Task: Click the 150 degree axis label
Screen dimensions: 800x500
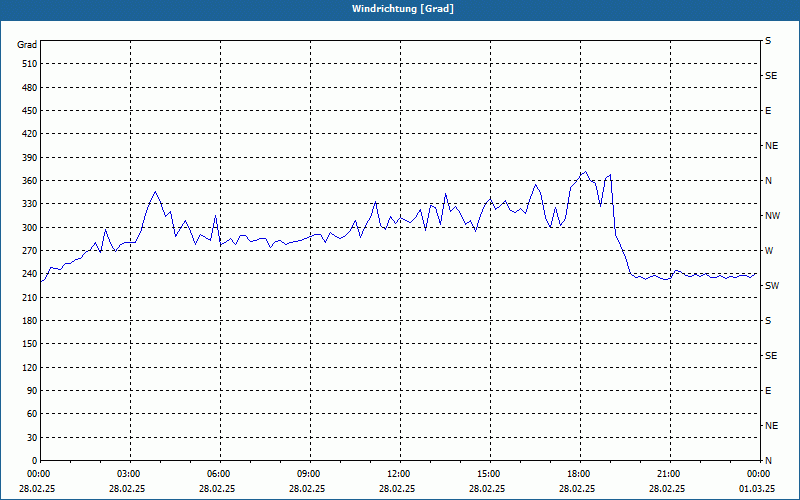Action: tap(29, 344)
